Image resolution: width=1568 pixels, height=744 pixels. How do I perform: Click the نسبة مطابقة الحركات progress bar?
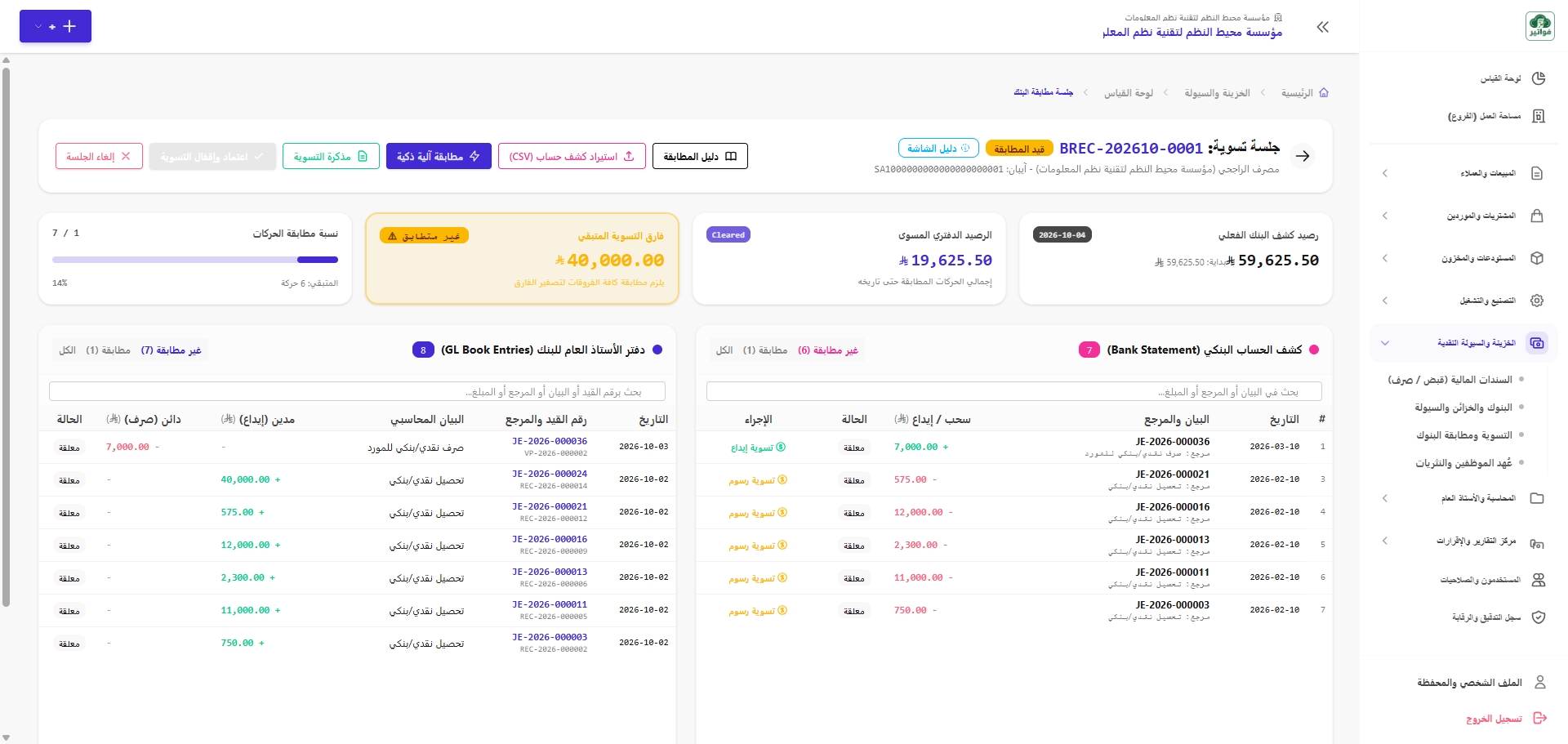coord(195,260)
